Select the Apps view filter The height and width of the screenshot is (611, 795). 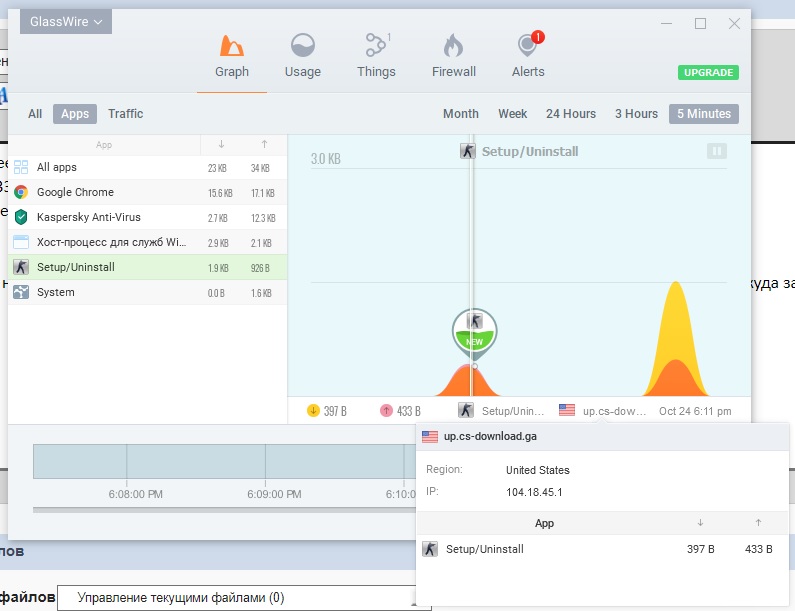[75, 114]
